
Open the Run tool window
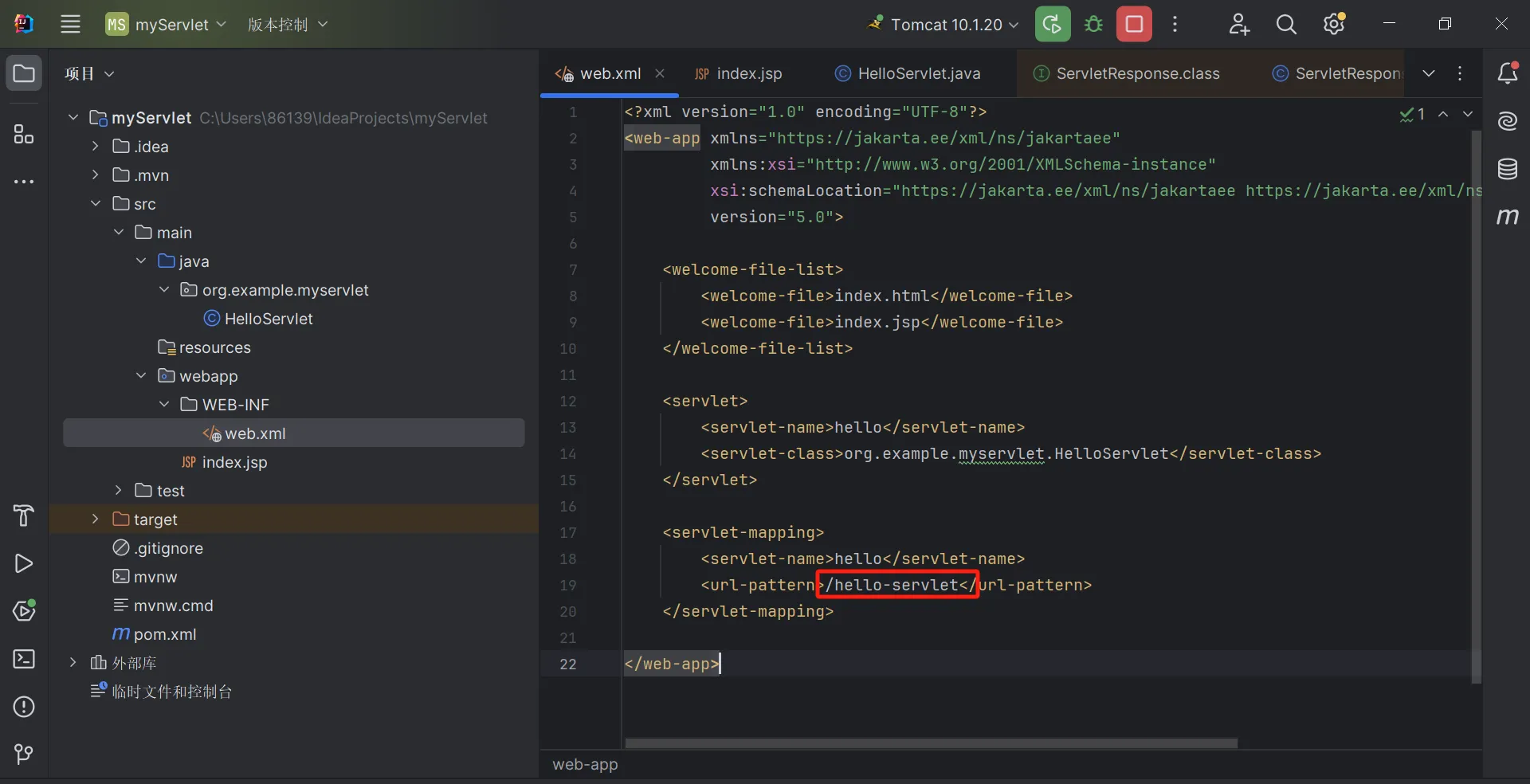pos(24,564)
